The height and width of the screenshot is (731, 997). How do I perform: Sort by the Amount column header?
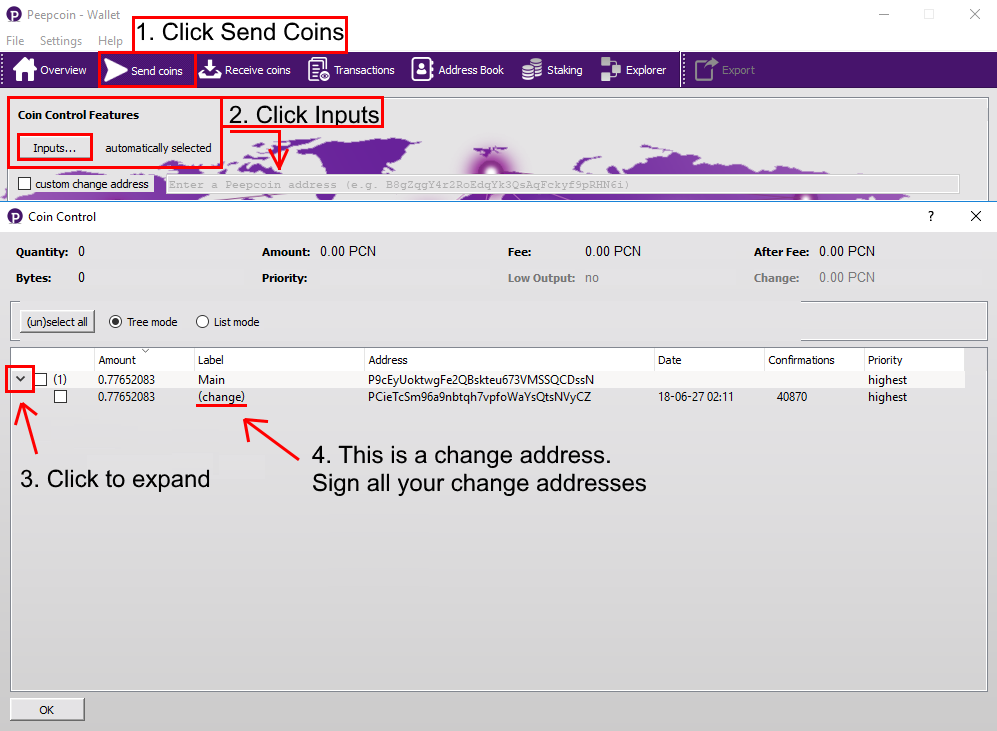(x=144, y=360)
